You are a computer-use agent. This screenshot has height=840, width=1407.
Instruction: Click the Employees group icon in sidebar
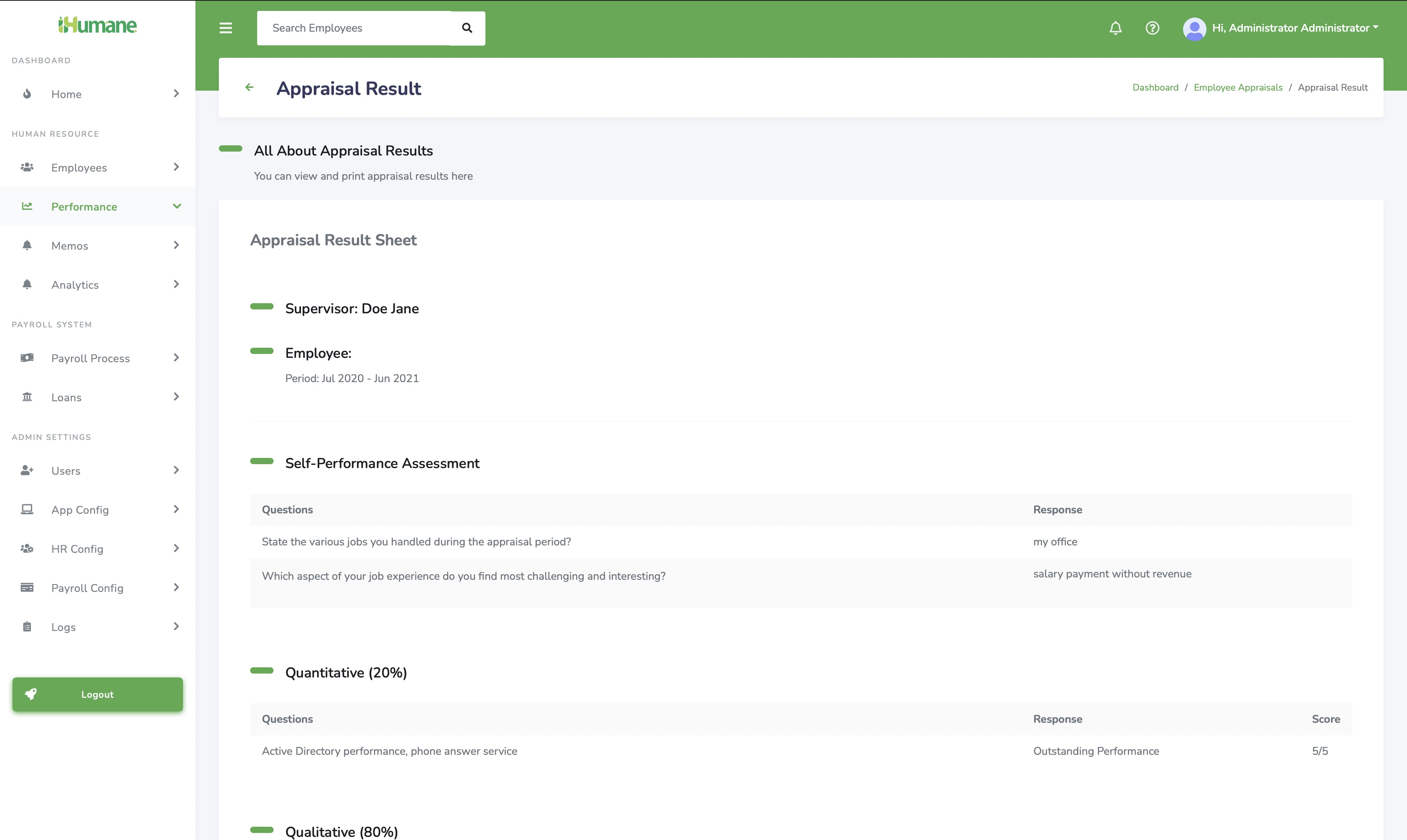27,167
